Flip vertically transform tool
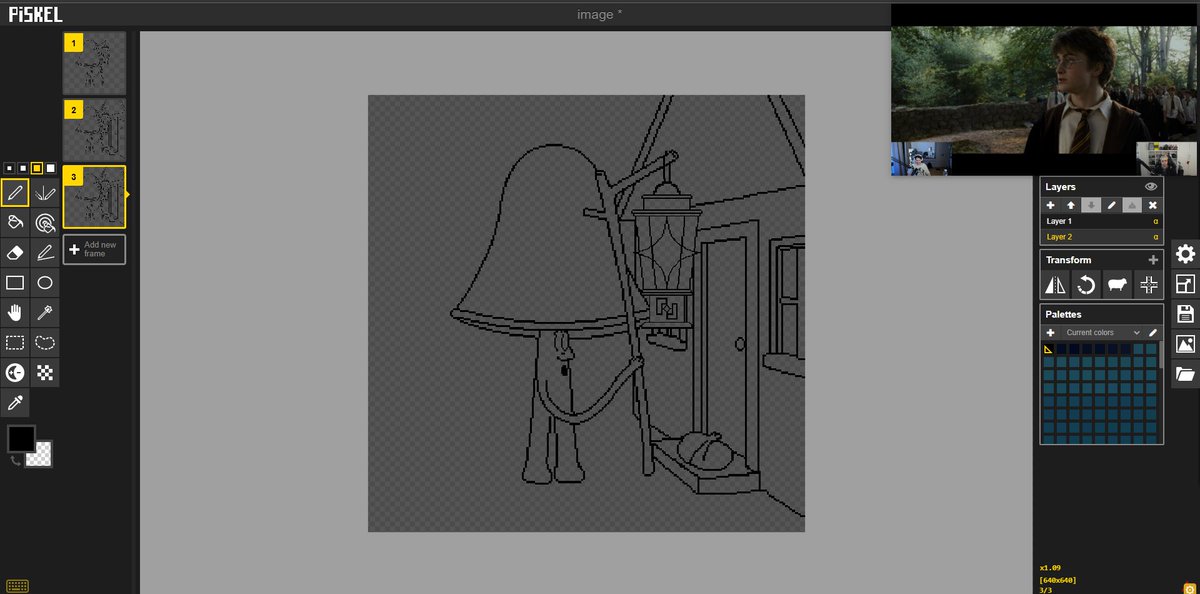 pyautogui.click(x=1056, y=285)
